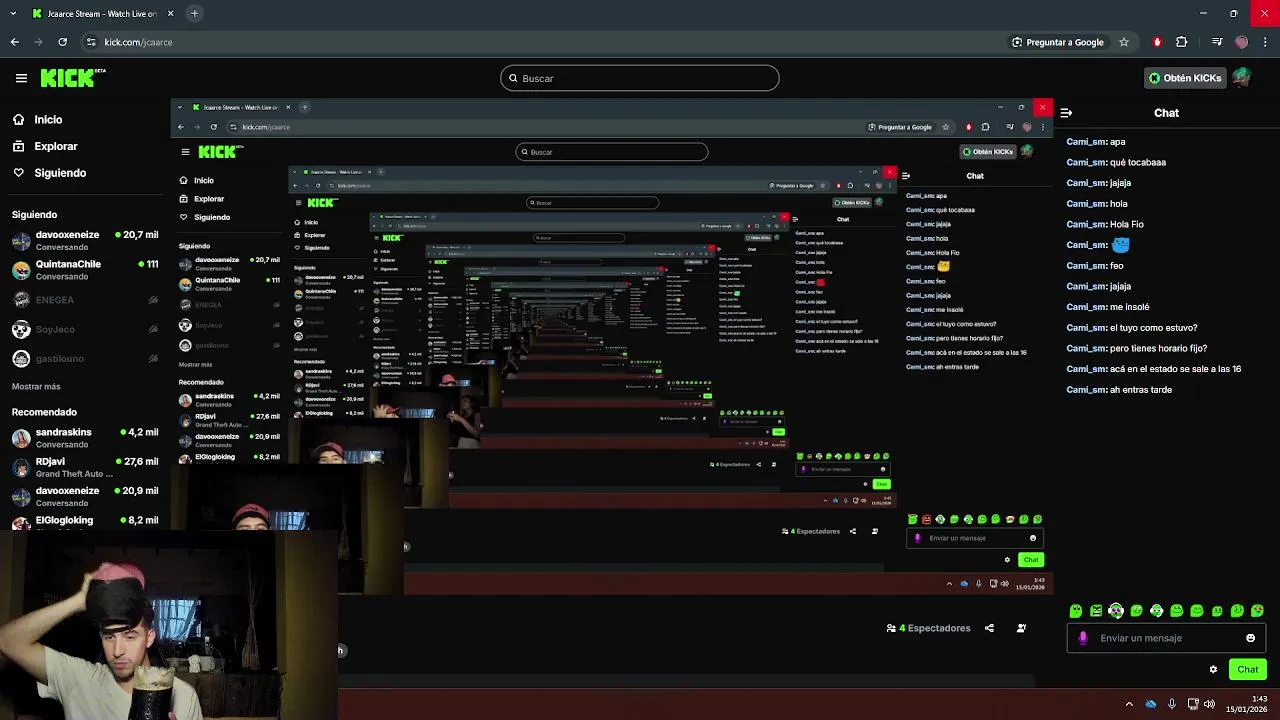Insert the last heart-eyes emote in the outer emote row
This screenshot has width=1280, height=720.
[1257, 611]
